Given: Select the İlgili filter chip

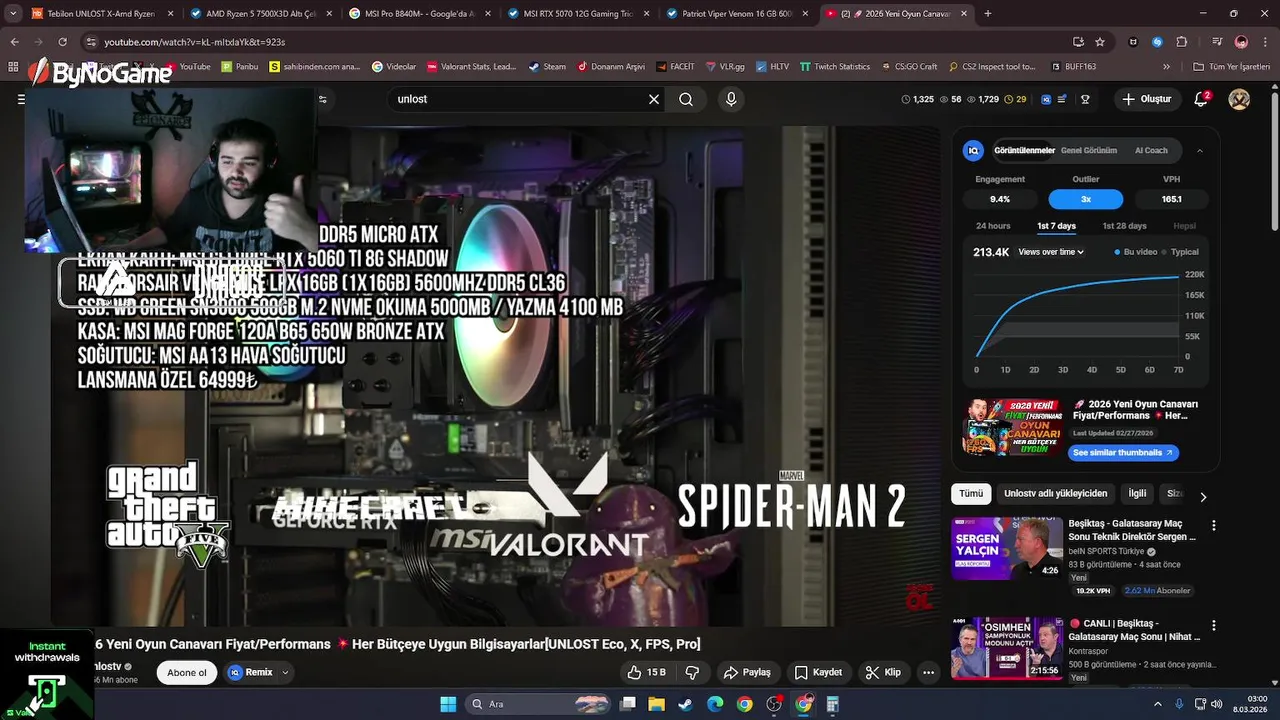Looking at the screenshot, I should click(1137, 494).
